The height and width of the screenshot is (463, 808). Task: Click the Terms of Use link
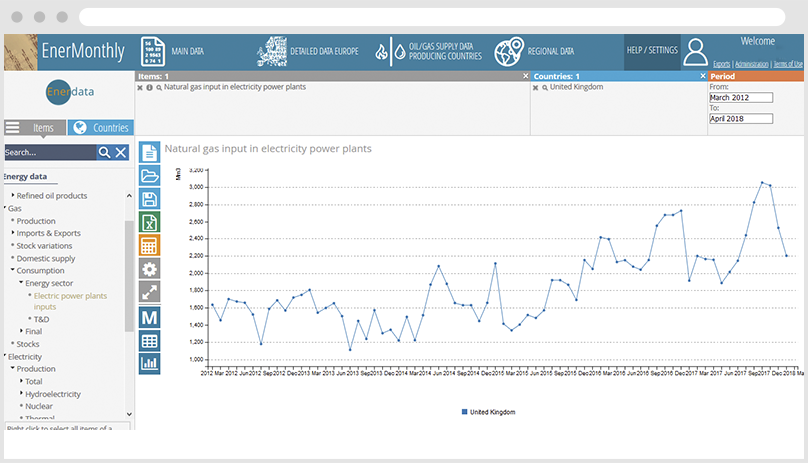(x=788, y=64)
